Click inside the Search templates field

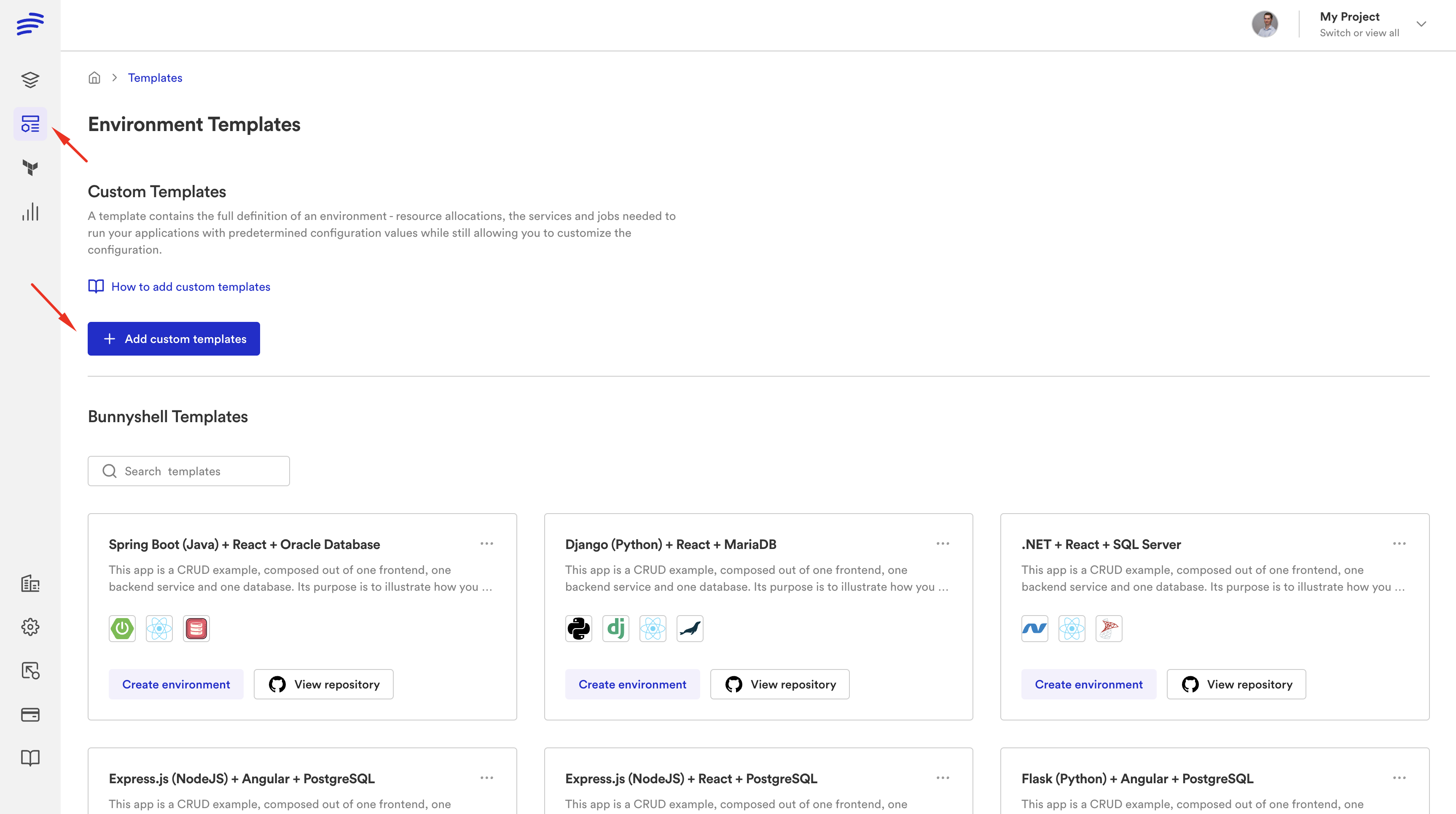tap(188, 471)
